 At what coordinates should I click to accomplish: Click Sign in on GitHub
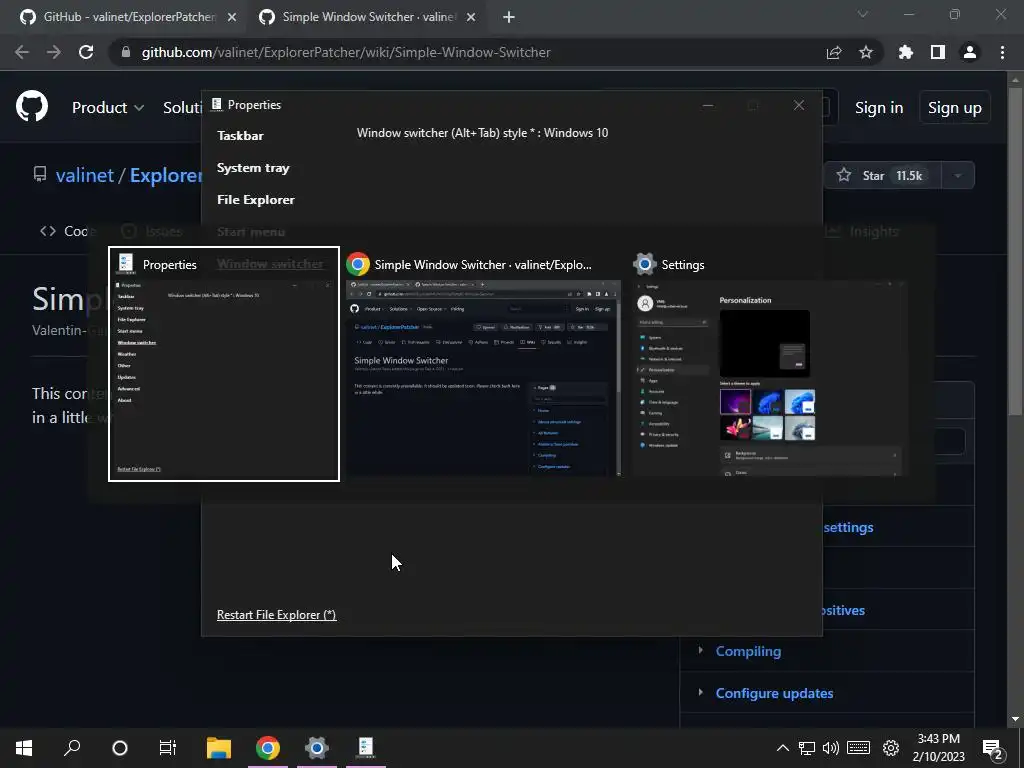click(879, 108)
